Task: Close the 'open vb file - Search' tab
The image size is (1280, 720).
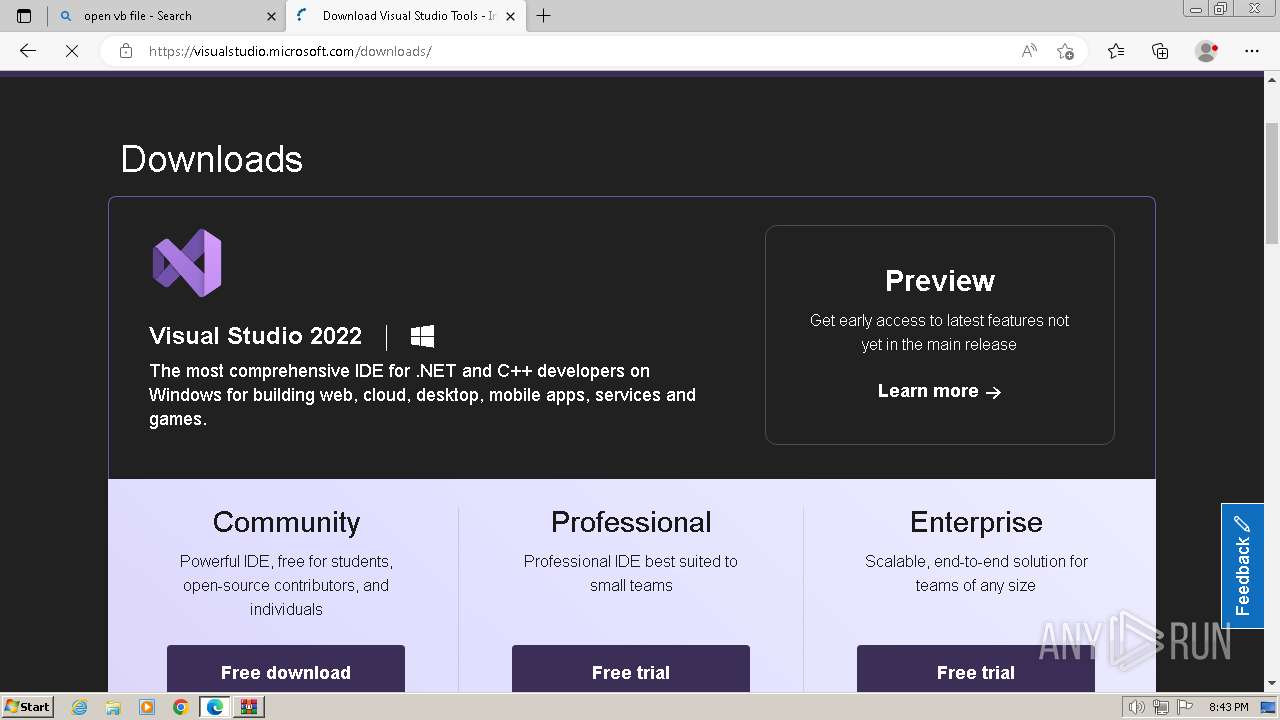Action: click(271, 16)
